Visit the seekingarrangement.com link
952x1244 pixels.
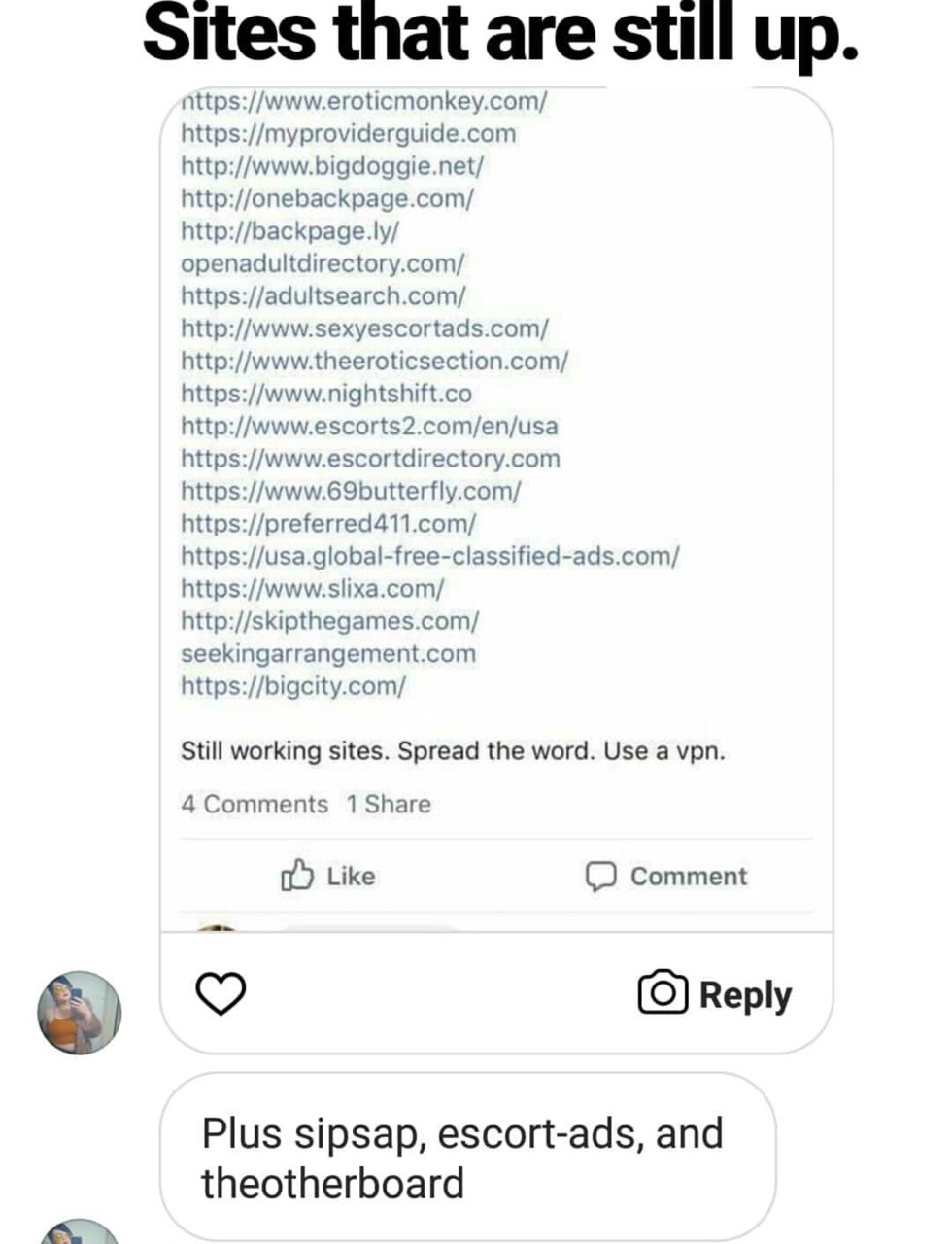coord(328,653)
